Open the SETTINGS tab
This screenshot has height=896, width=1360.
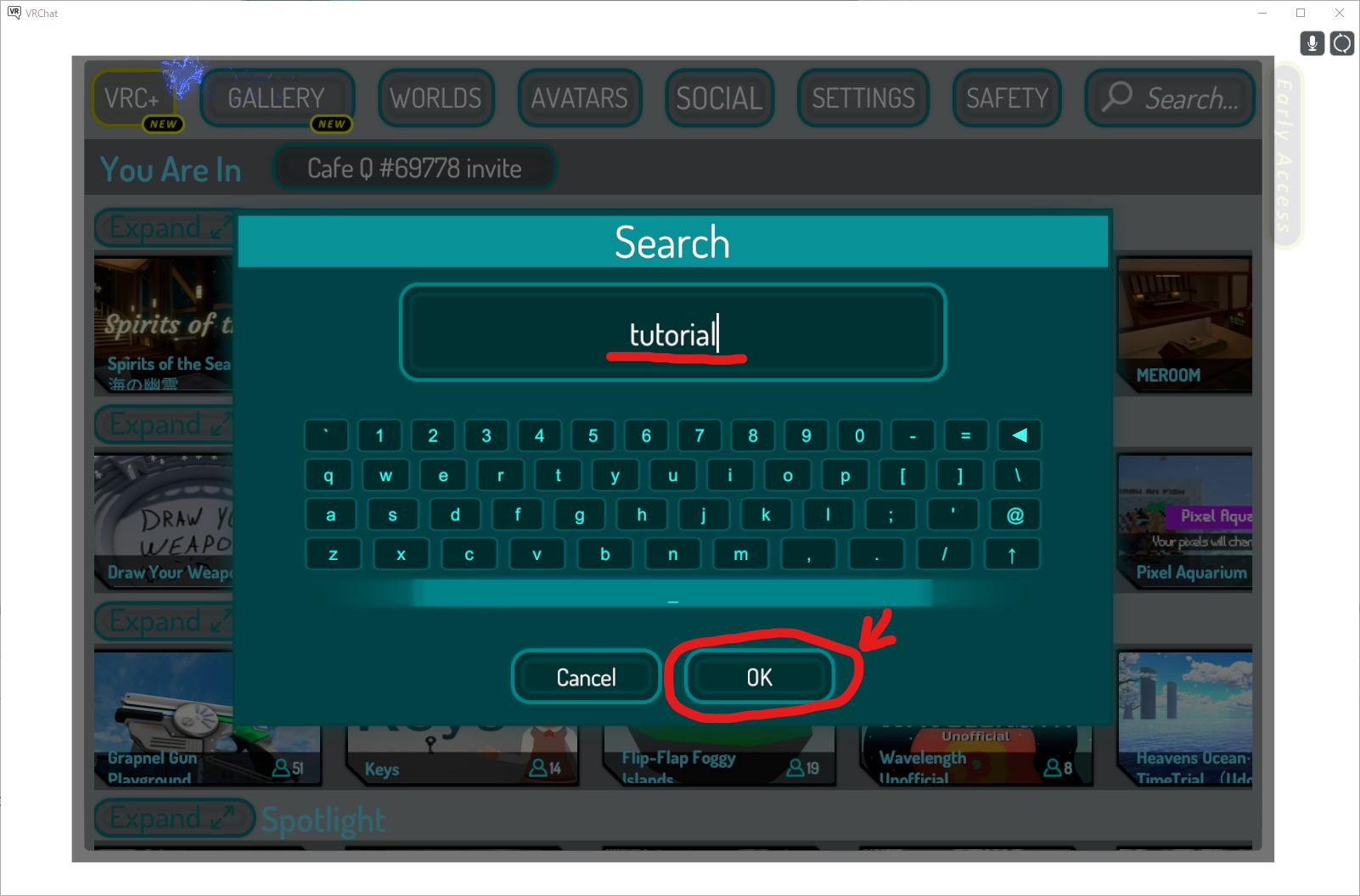click(863, 98)
